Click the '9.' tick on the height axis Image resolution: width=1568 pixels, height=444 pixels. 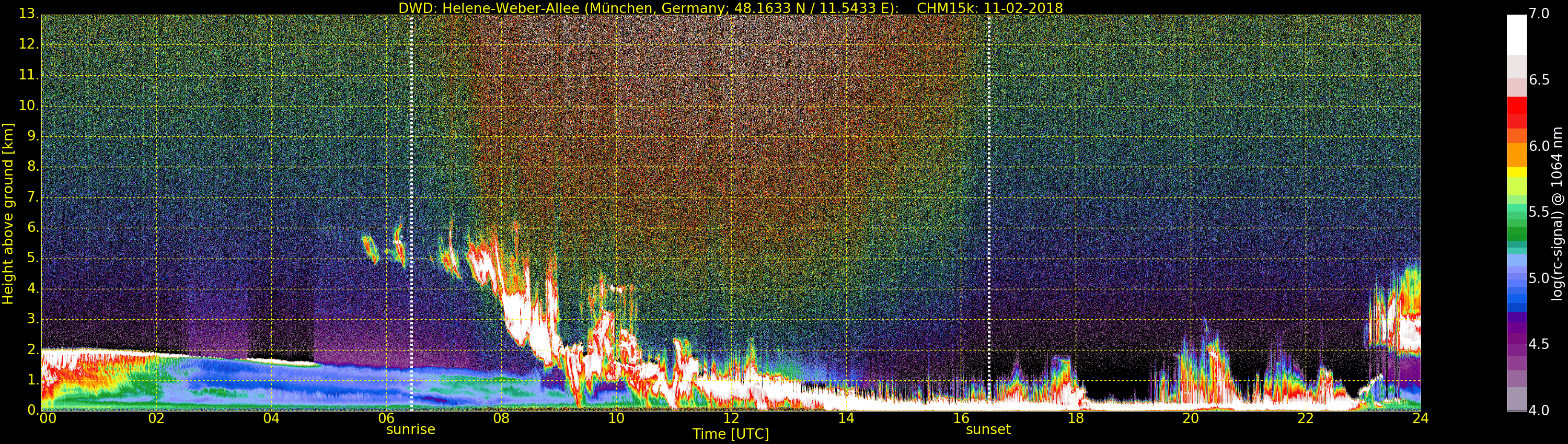[x=33, y=136]
